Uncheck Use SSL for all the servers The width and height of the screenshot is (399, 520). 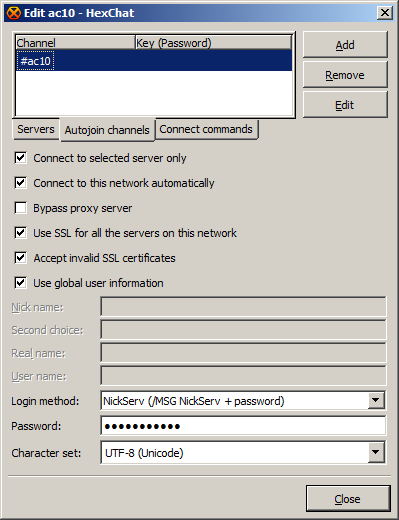(x=20, y=233)
